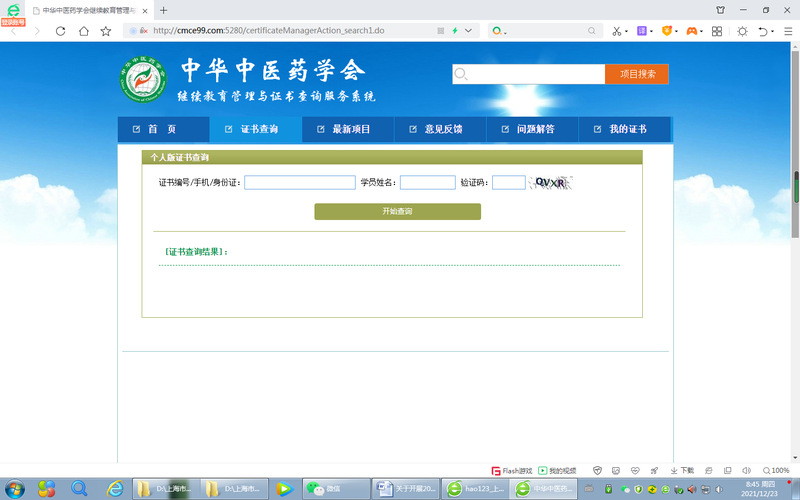
Task: Click the taskbar blue magnifier search icon
Action: 79,489
